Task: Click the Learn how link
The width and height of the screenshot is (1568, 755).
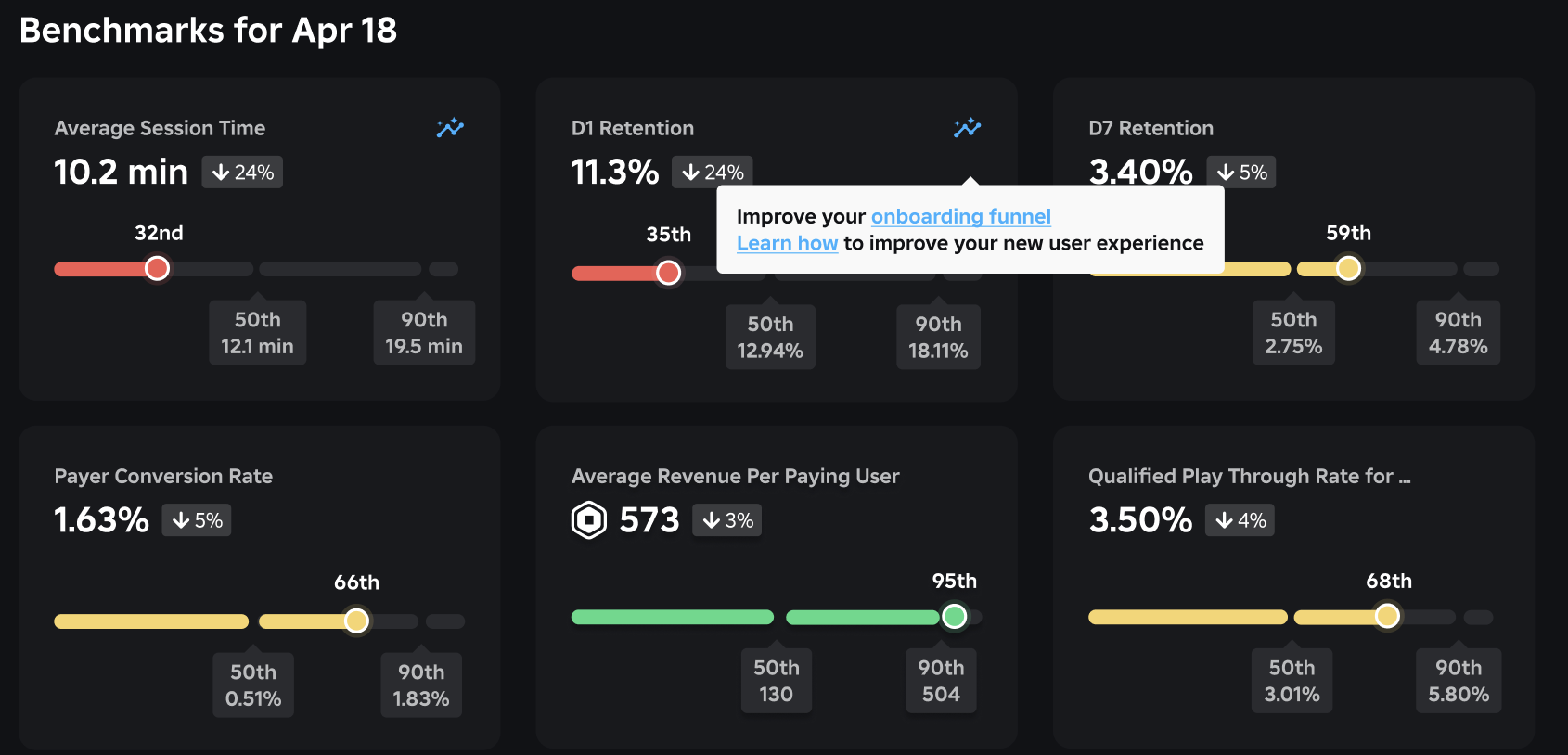Action: point(787,243)
